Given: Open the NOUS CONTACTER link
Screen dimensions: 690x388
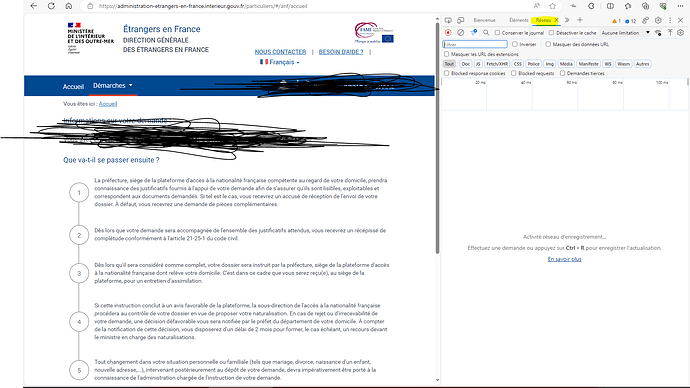Looking at the screenshot, I should [x=280, y=52].
